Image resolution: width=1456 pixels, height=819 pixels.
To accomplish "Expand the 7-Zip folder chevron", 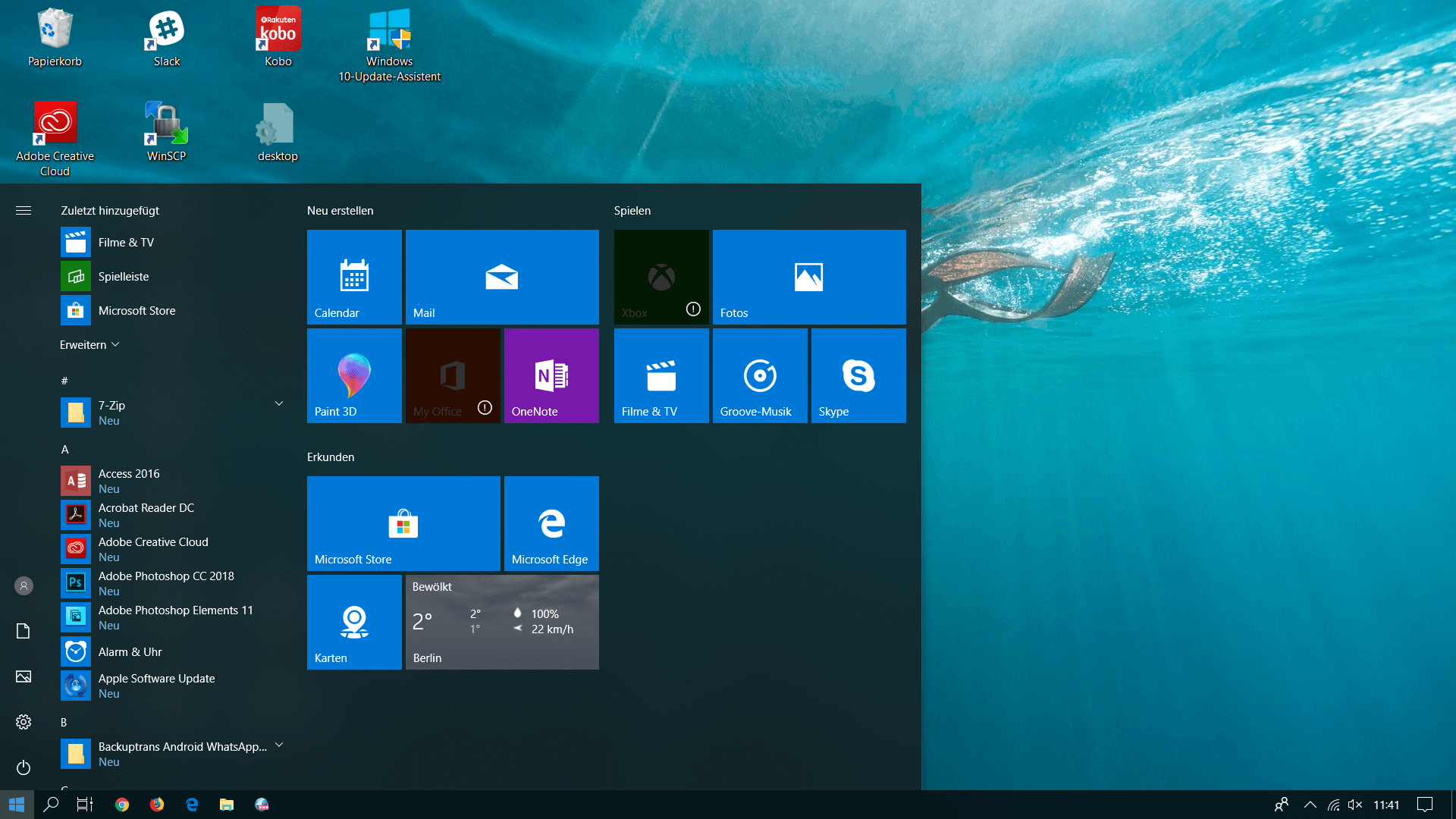I will [x=279, y=403].
